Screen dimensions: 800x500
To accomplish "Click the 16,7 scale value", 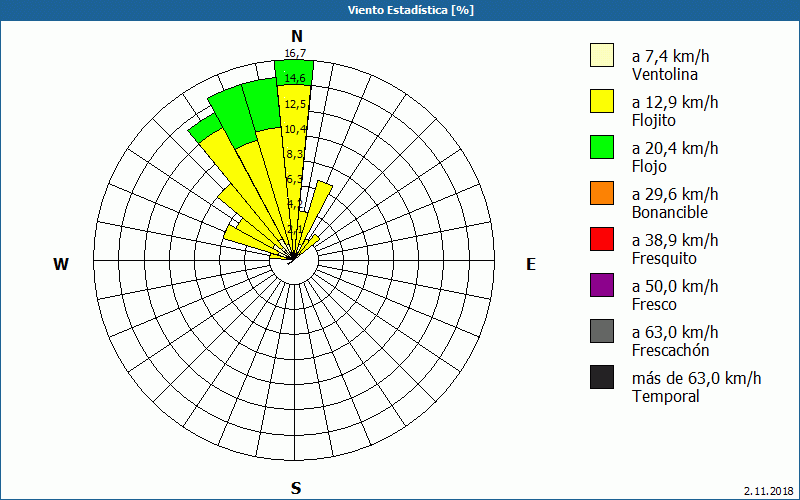I will coord(295,53).
